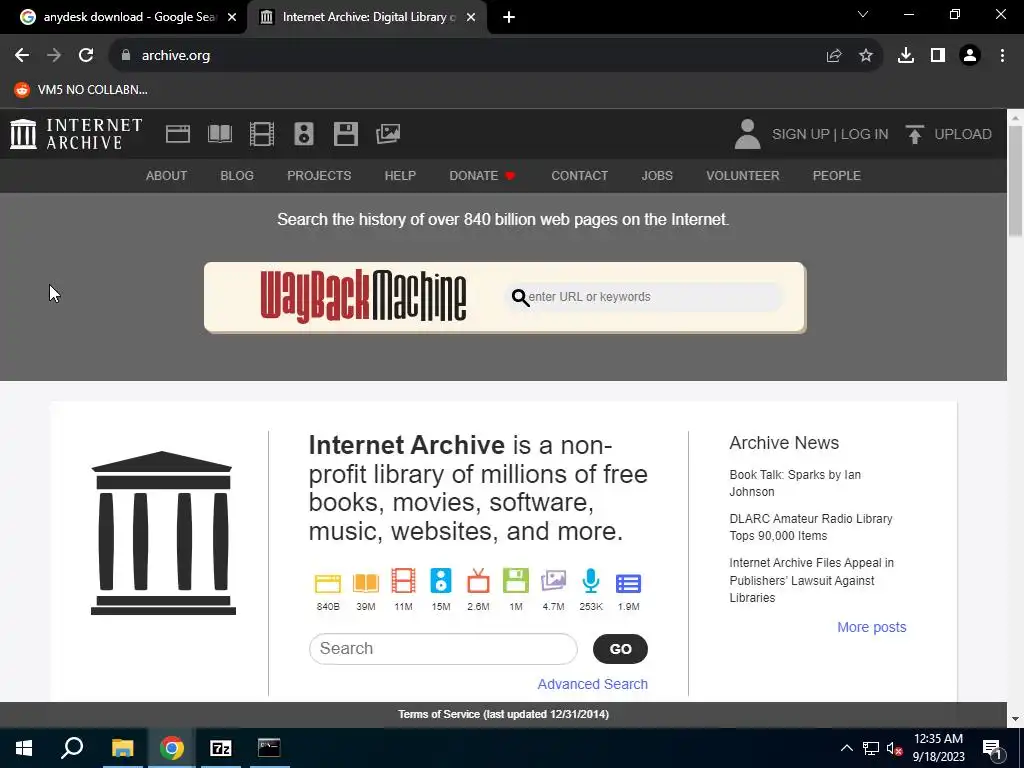Select the green software icon labeled 1M

tap(516, 581)
